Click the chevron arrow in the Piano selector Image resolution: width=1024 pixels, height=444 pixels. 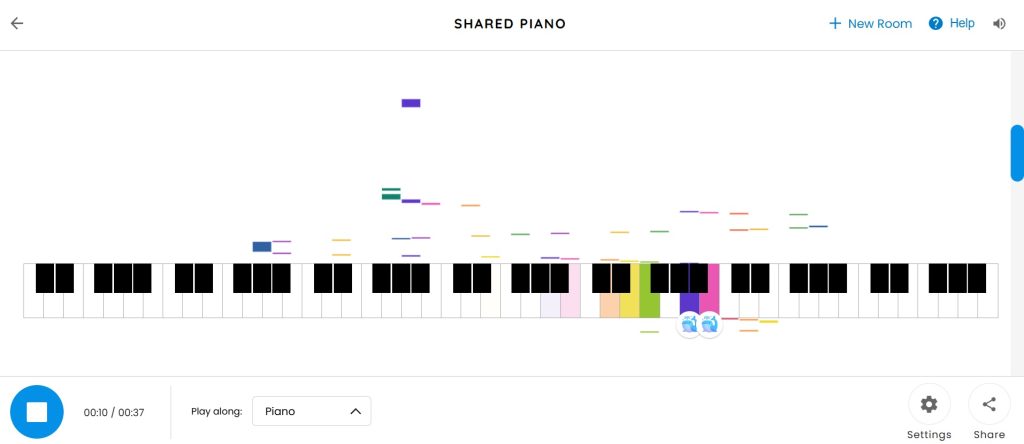(x=355, y=411)
